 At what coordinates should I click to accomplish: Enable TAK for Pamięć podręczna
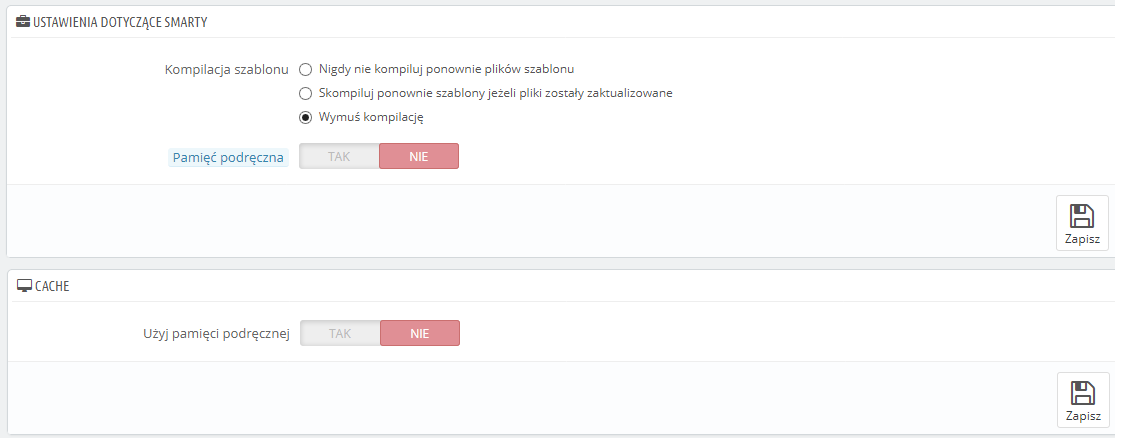coord(340,156)
